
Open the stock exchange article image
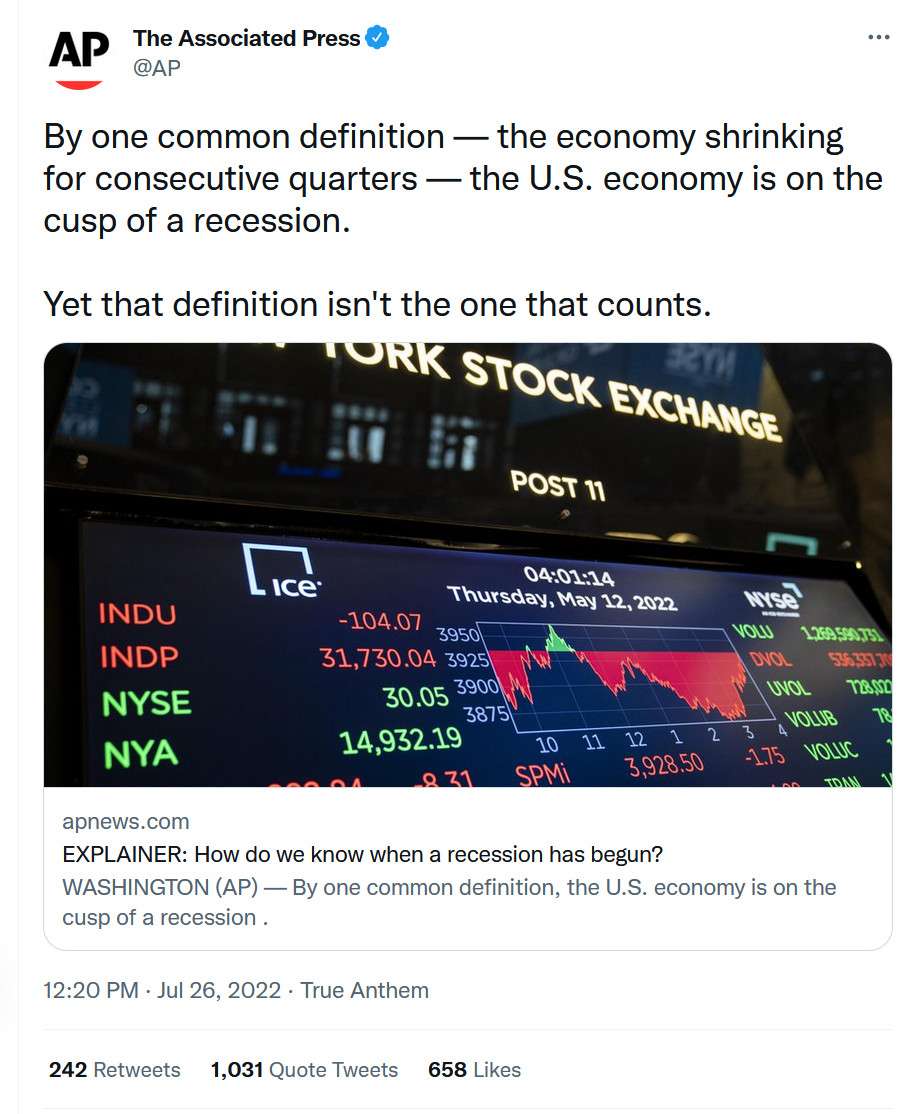(x=468, y=565)
